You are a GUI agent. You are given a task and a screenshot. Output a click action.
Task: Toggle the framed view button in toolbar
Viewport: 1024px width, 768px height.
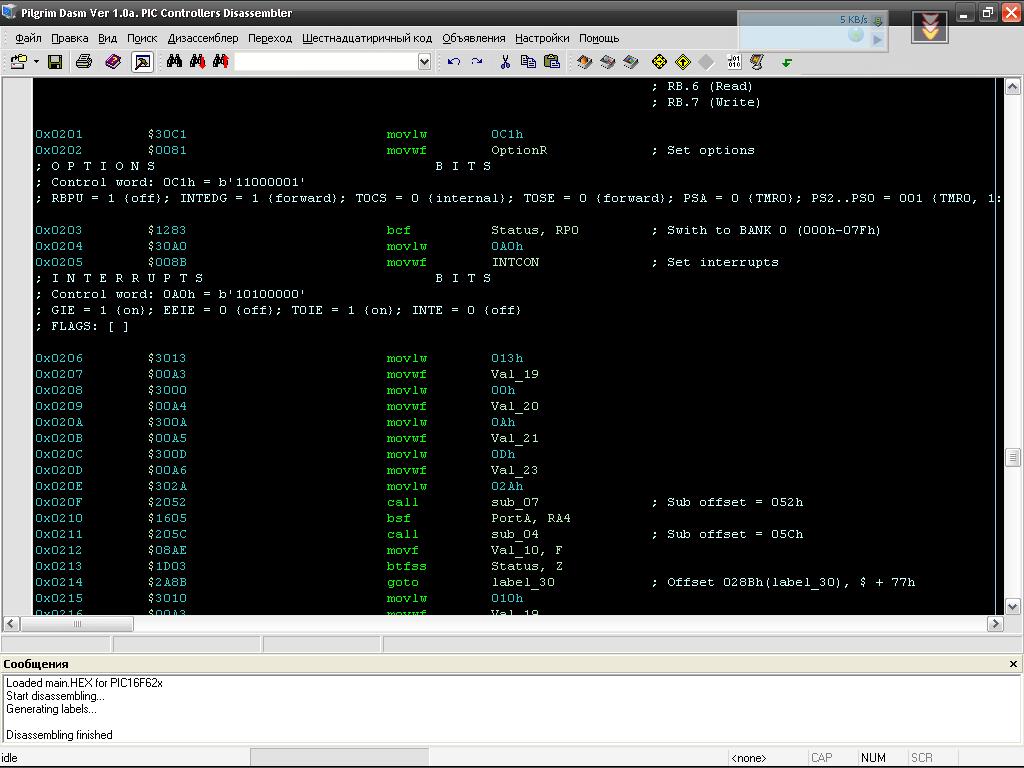click(x=143, y=62)
